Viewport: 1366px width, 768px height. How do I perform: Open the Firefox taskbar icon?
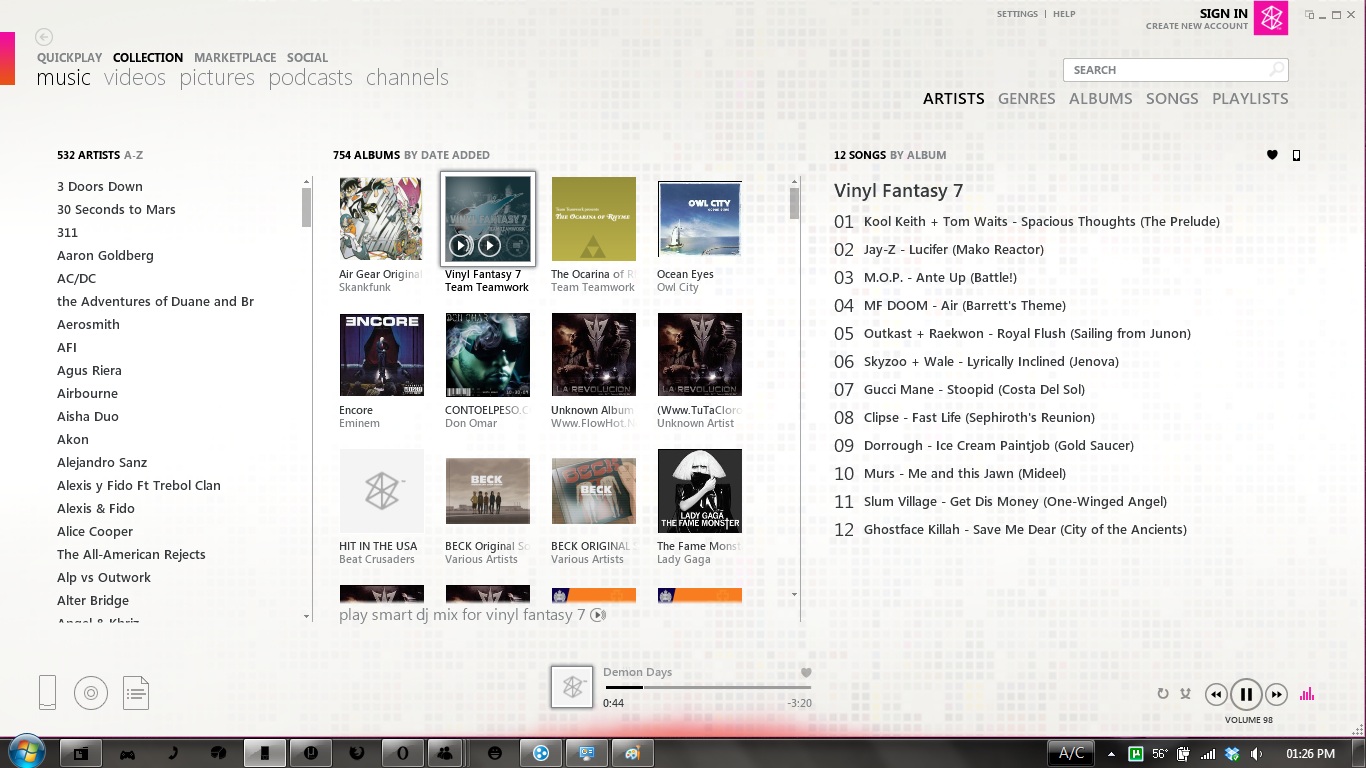pos(356,753)
